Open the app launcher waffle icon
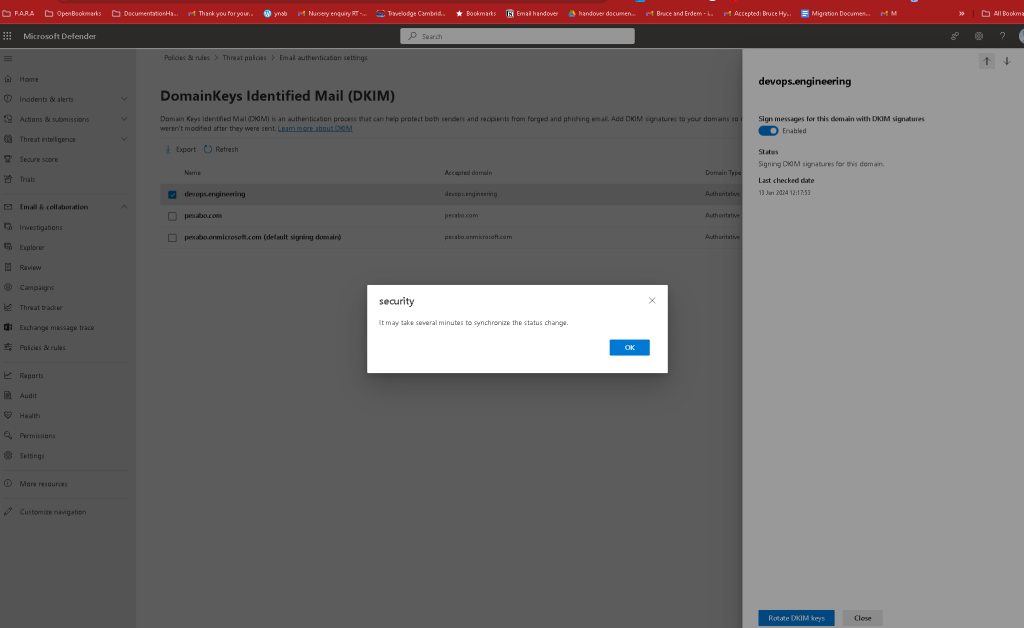 [x=7, y=36]
